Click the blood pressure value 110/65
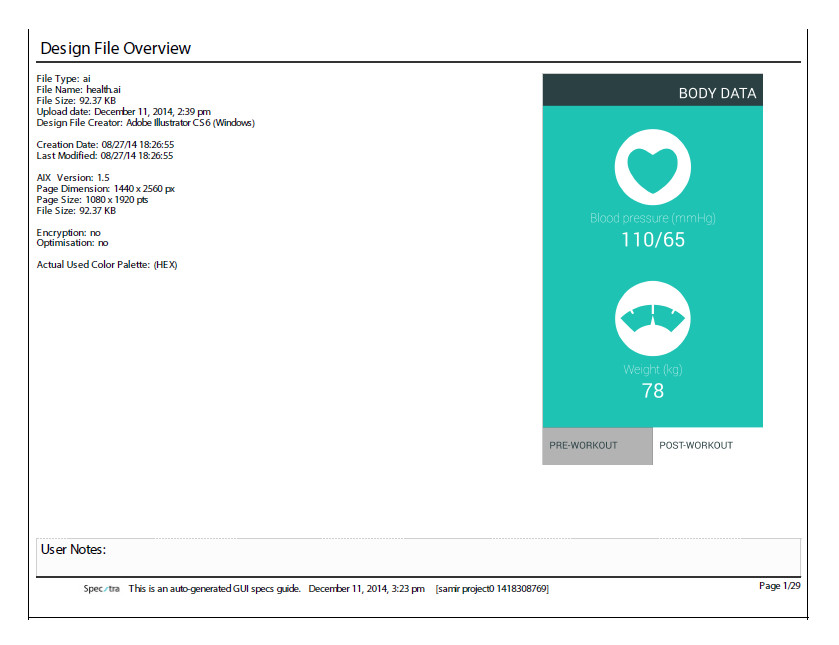Viewport: 839px width, 645px height. pyautogui.click(x=653, y=240)
